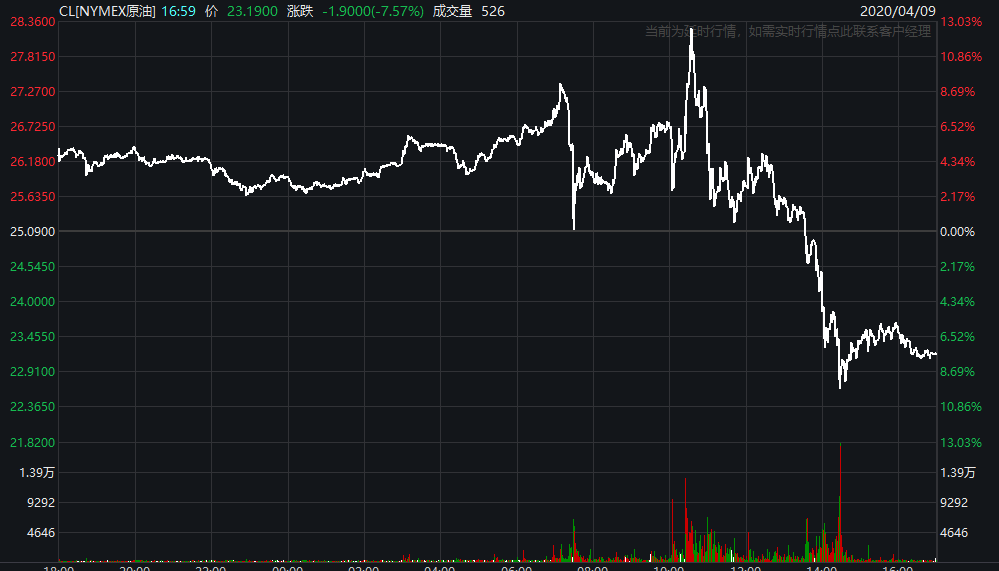Select the current price value 23.1900
Image resolution: width=999 pixels, height=571 pixels.
click(252, 11)
